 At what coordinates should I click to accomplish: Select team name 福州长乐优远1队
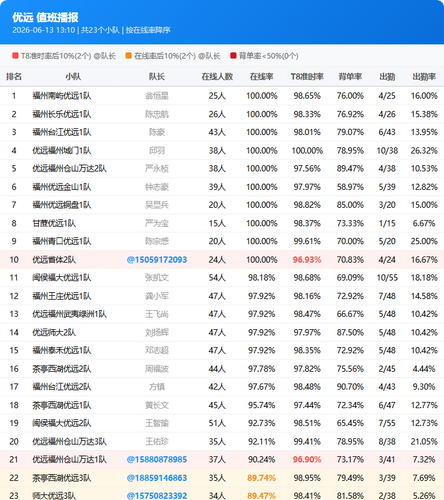pos(62,114)
